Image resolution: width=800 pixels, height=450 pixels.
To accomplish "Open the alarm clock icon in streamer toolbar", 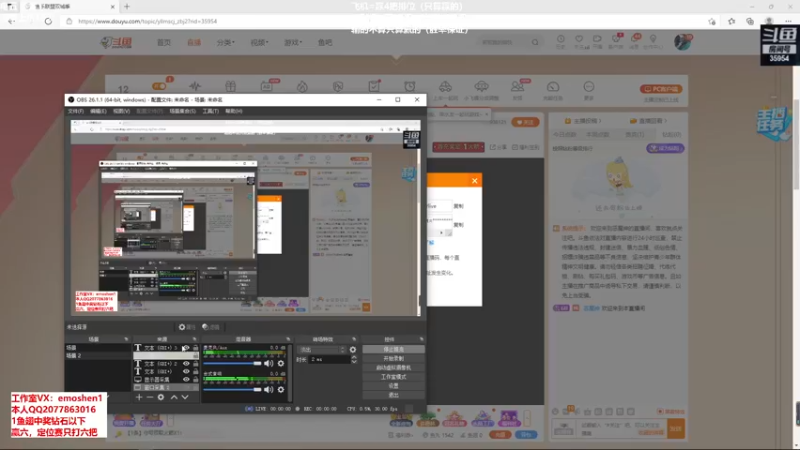I will click(x=410, y=86).
